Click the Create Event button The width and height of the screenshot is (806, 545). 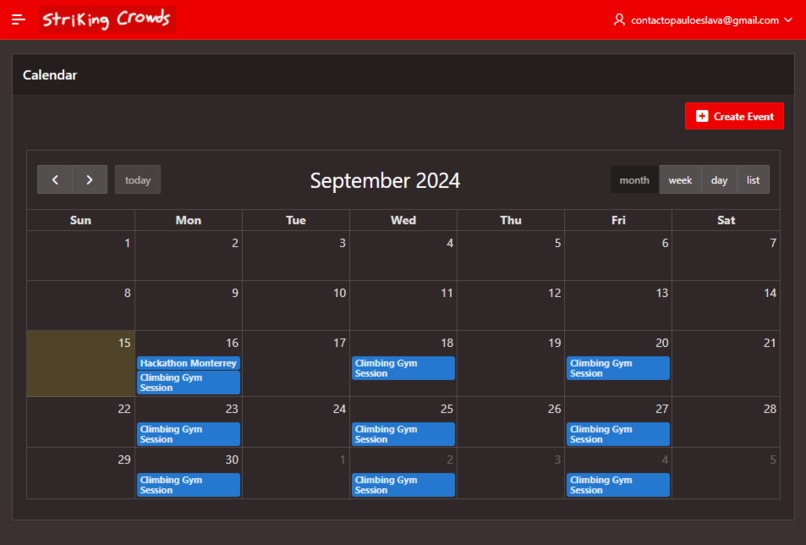click(x=734, y=116)
